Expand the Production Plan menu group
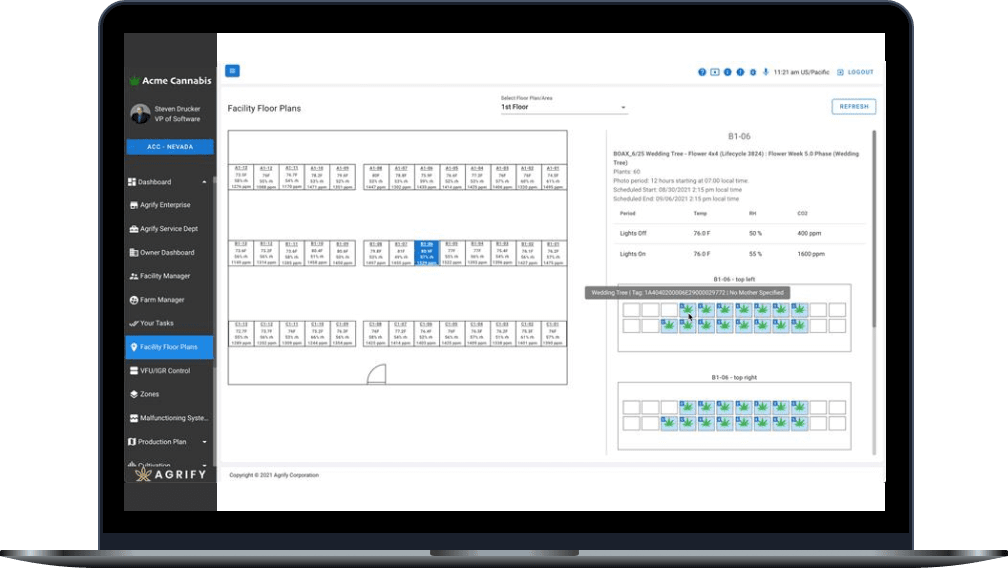 click(x=204, y=442)
